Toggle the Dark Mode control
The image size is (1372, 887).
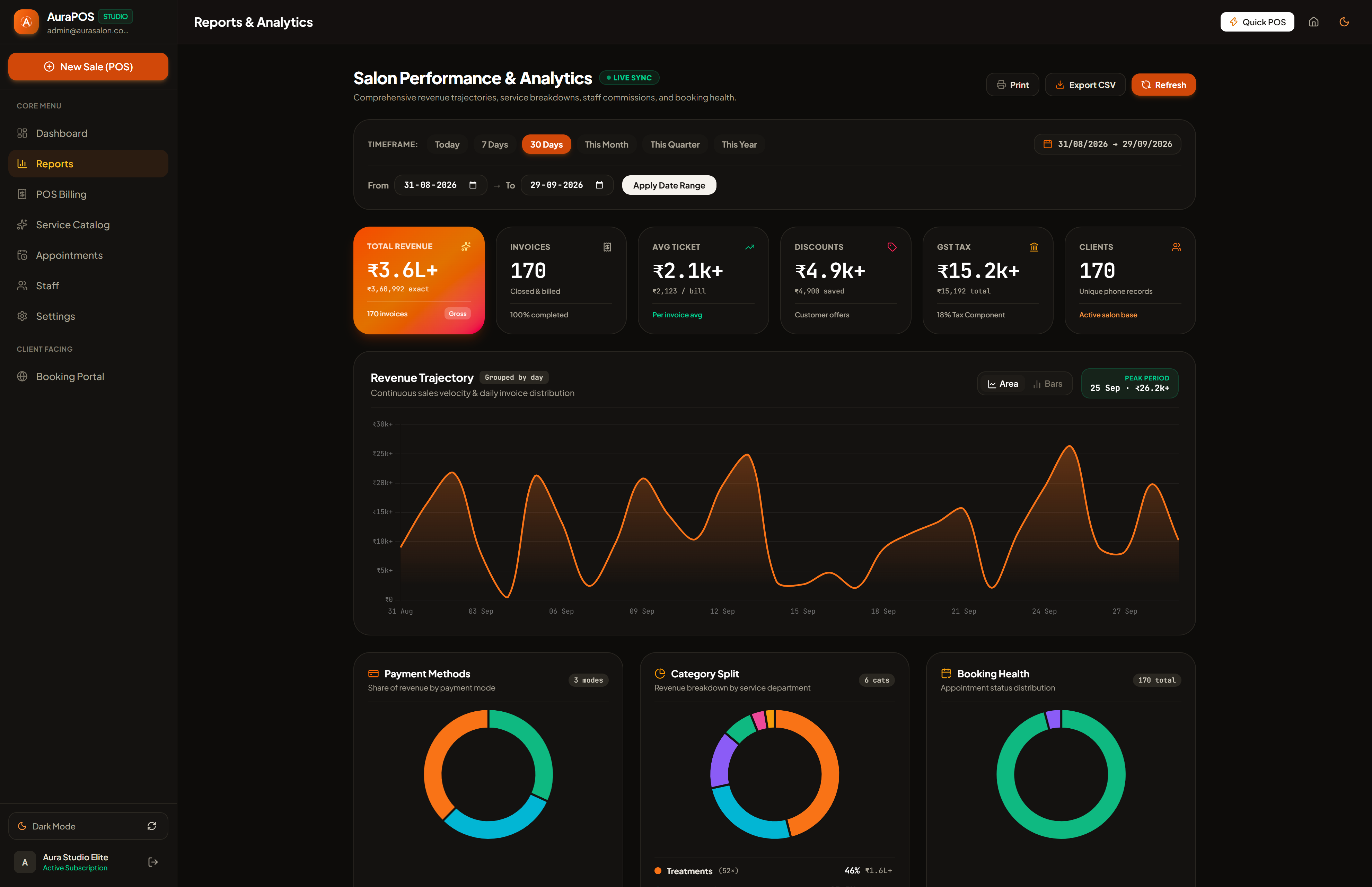coord(88,826)
